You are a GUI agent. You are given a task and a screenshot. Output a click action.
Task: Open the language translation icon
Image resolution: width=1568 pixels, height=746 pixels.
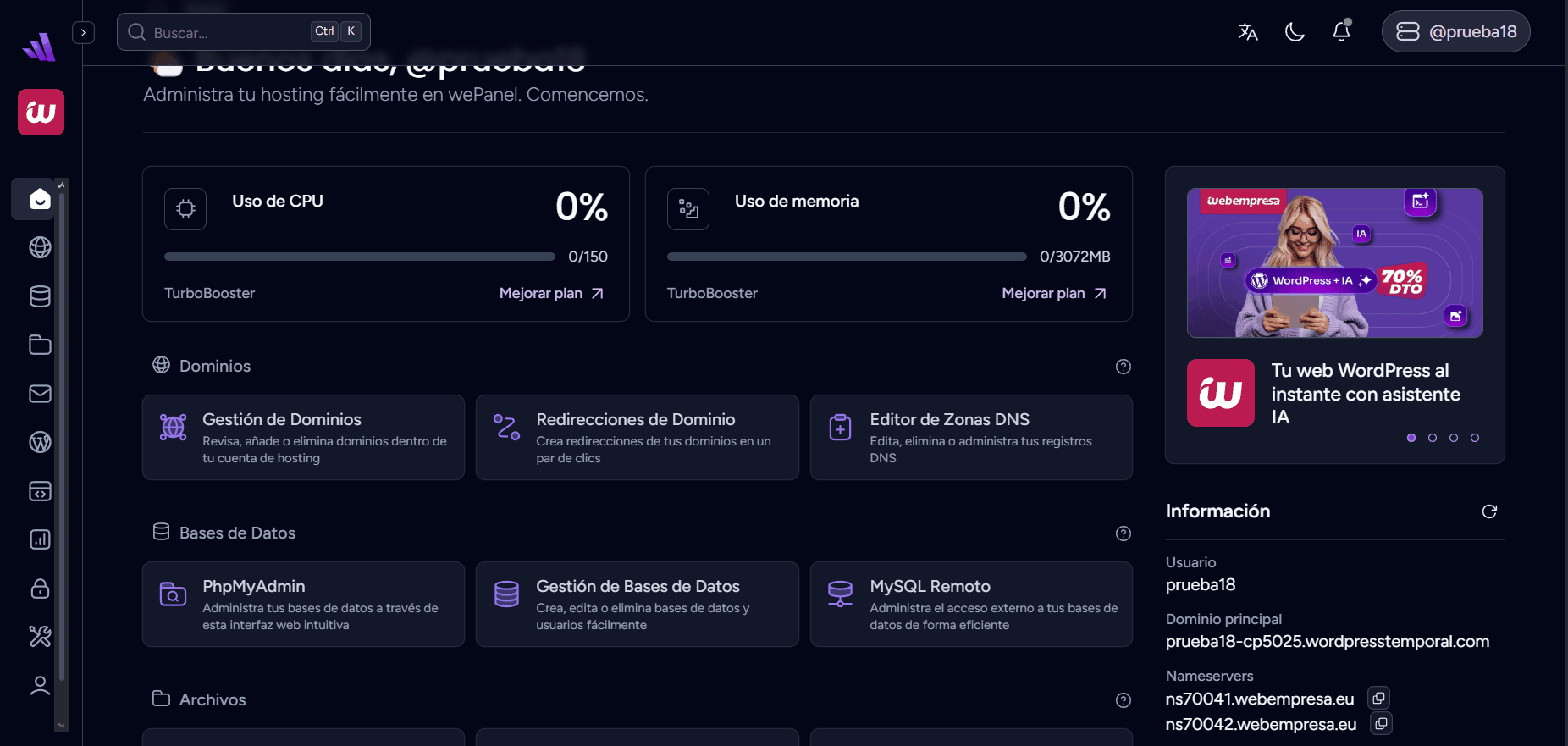[1247, 32]
